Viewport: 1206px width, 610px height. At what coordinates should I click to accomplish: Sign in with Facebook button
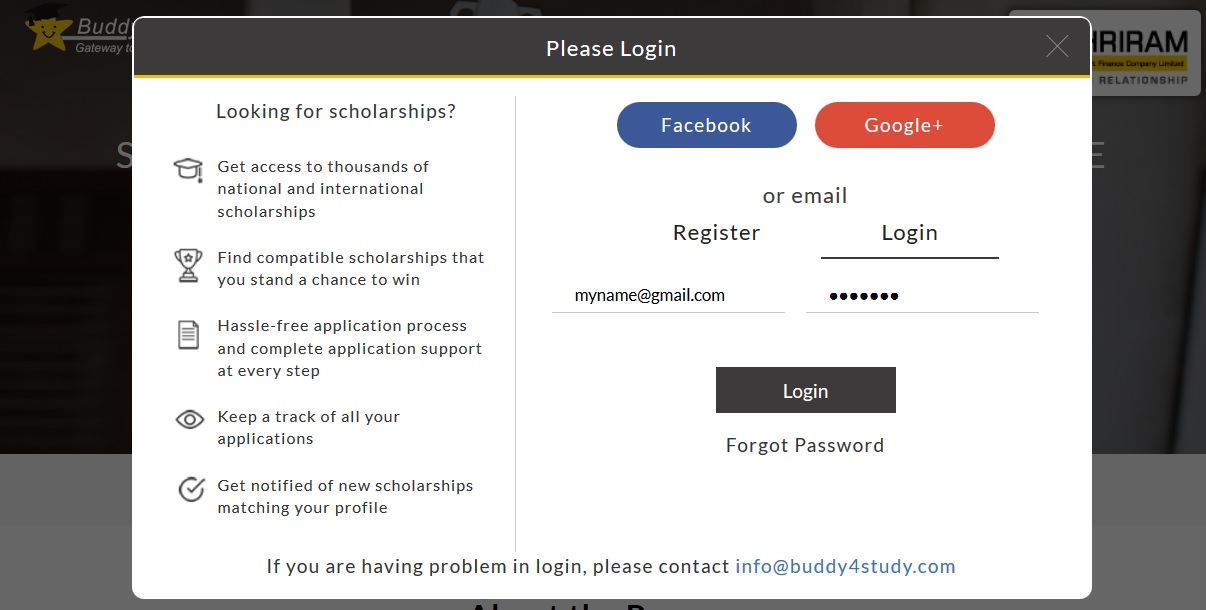tap(706, 125)
